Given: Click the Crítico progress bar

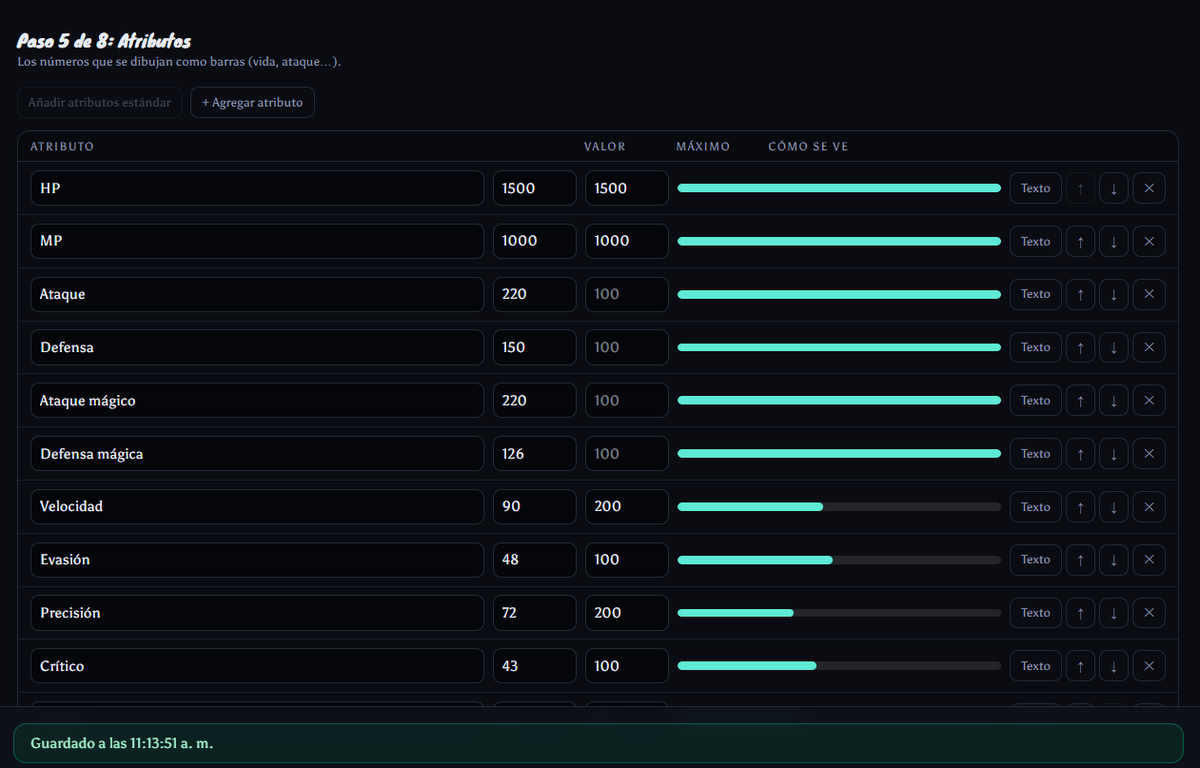Looking at the screenshot, I should 839,666.
